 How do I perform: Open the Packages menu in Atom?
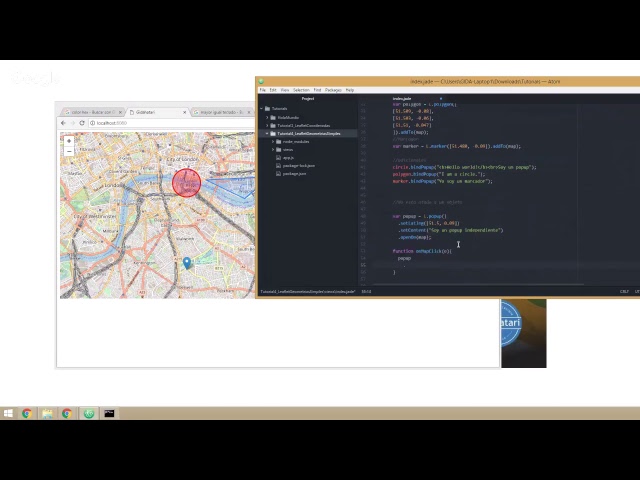pos(333,90)
